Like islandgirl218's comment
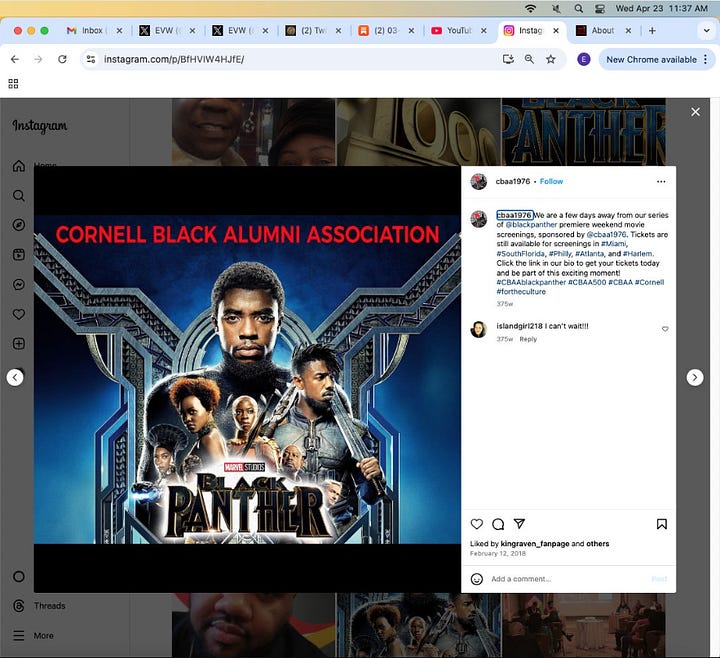 665,329
